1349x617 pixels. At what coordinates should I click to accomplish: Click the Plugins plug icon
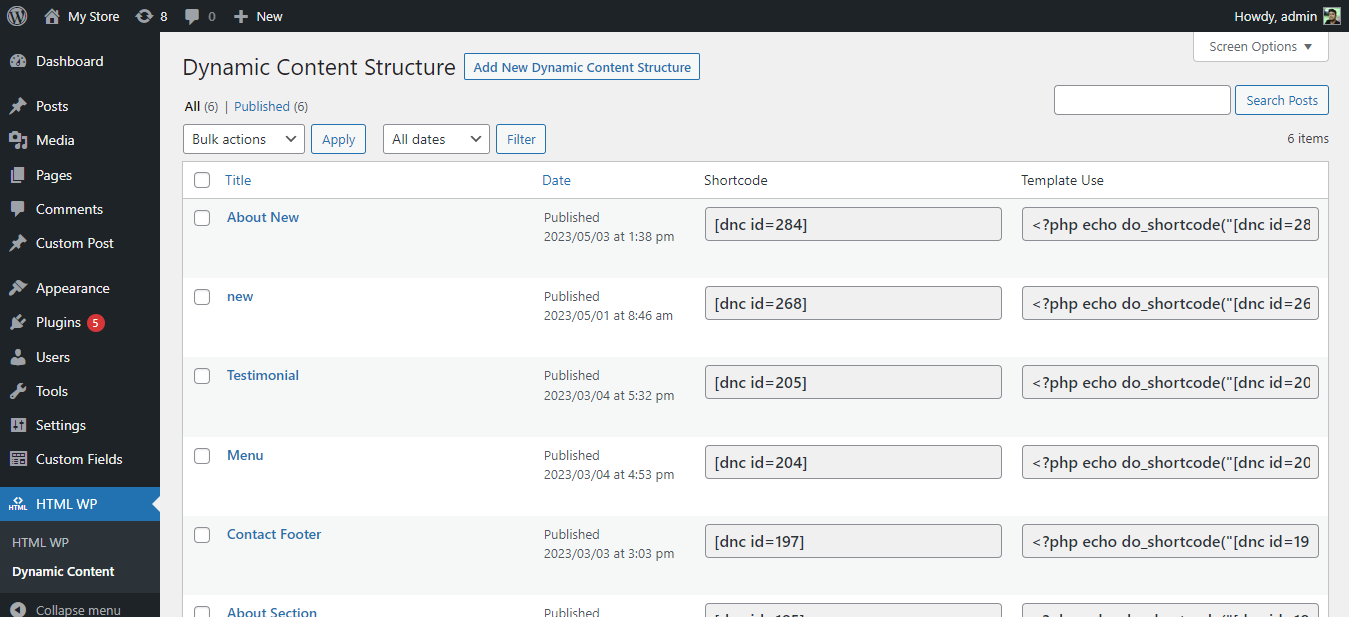tap(18, 322)
